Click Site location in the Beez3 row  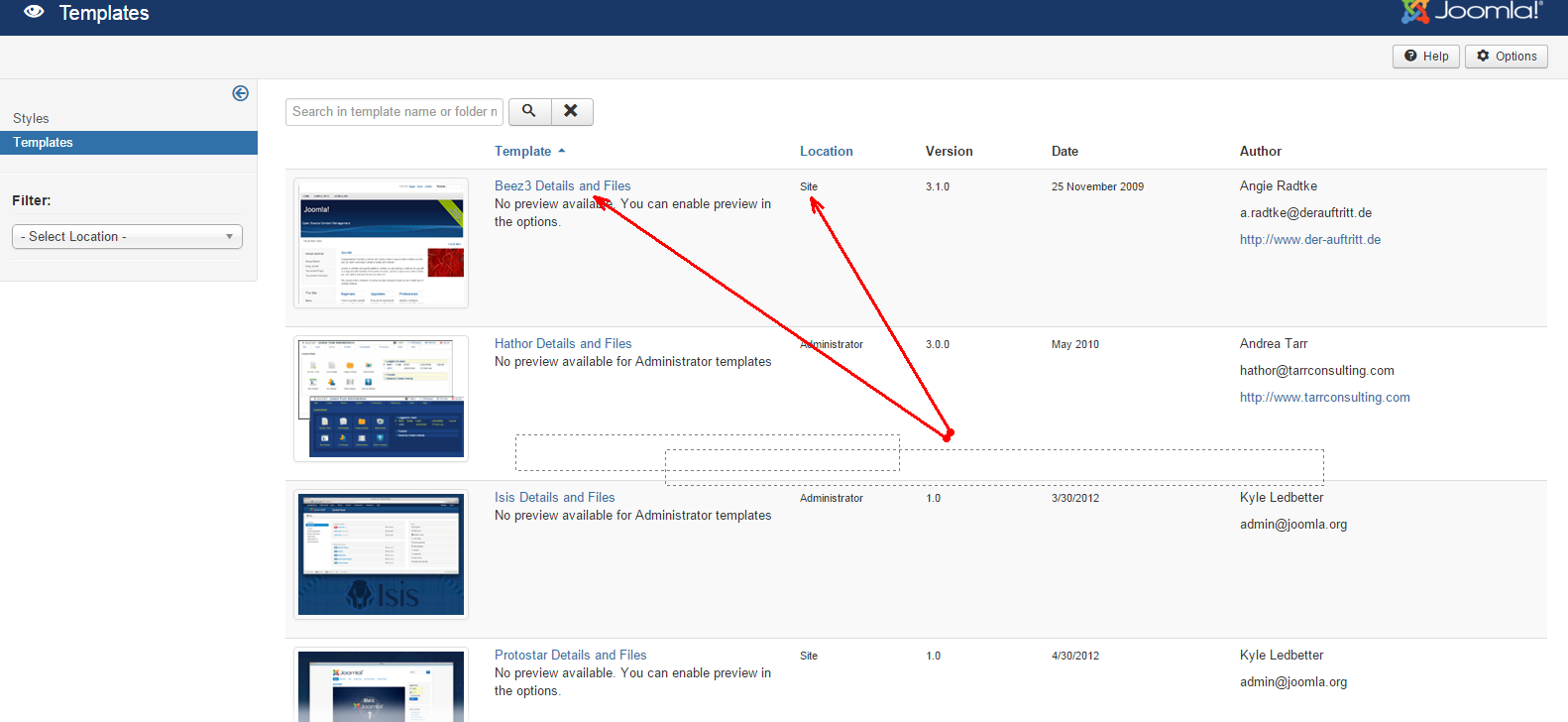coord(809,186)
